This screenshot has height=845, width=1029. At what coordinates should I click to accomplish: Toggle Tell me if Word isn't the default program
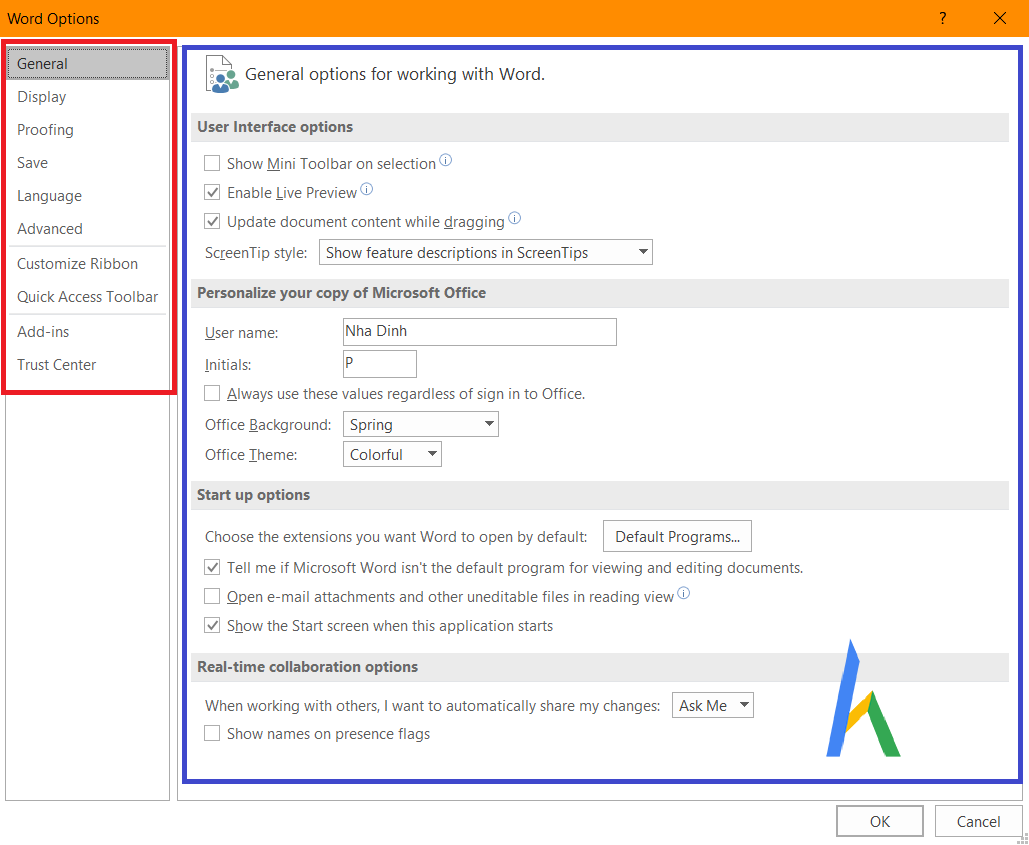pyautogui.click(x=212, y=567)
